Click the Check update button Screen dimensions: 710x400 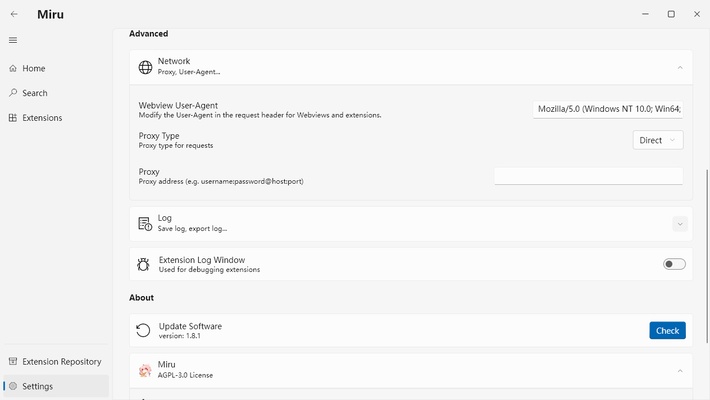coord(667,331)
